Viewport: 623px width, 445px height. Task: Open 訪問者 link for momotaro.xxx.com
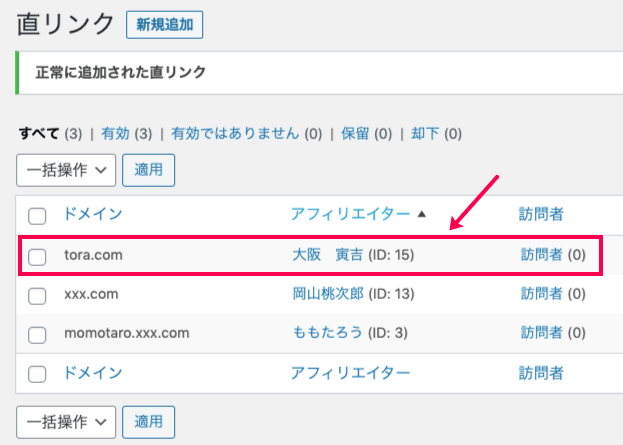[542, 333]
